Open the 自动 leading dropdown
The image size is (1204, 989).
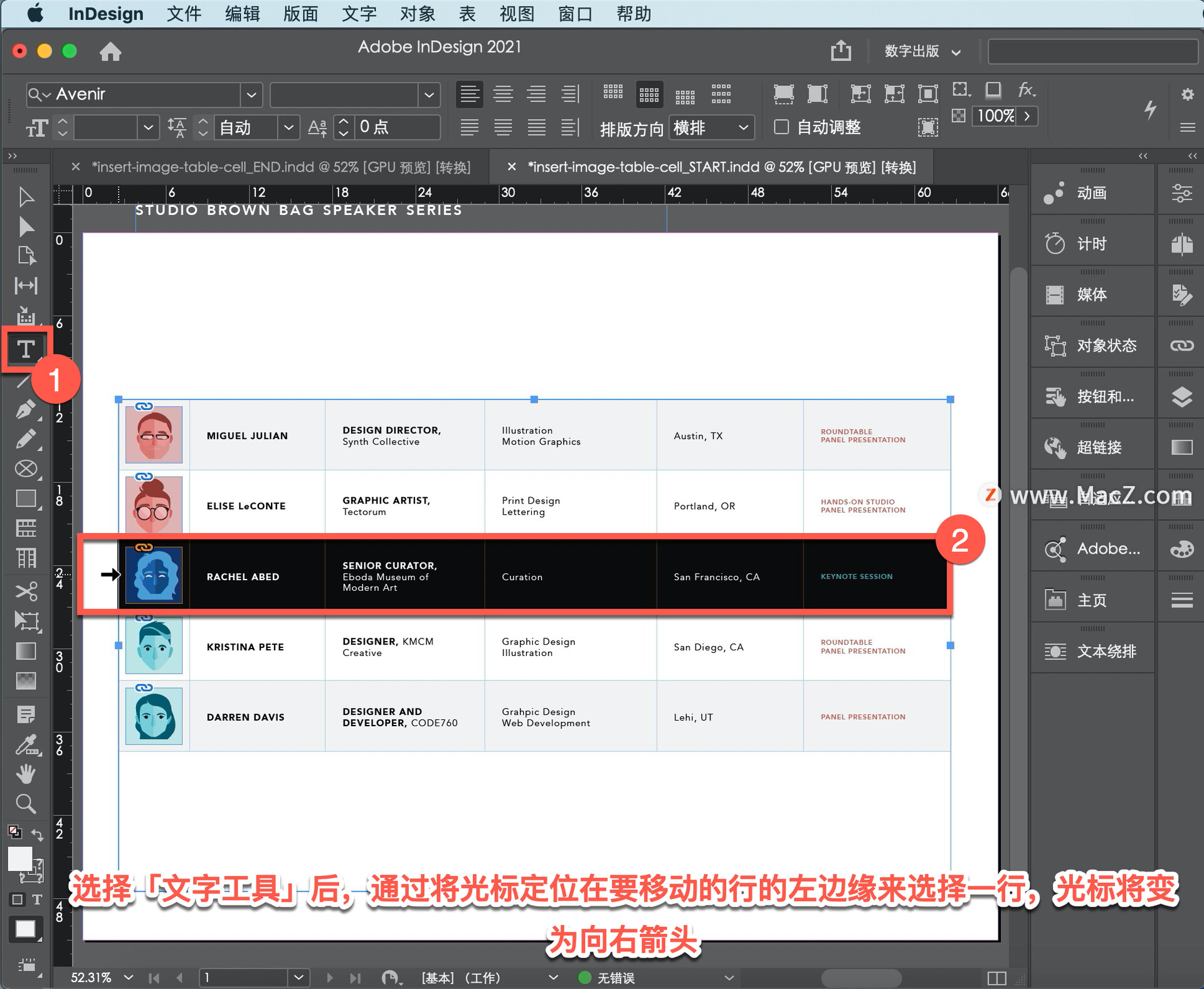(x=288, y=128)
